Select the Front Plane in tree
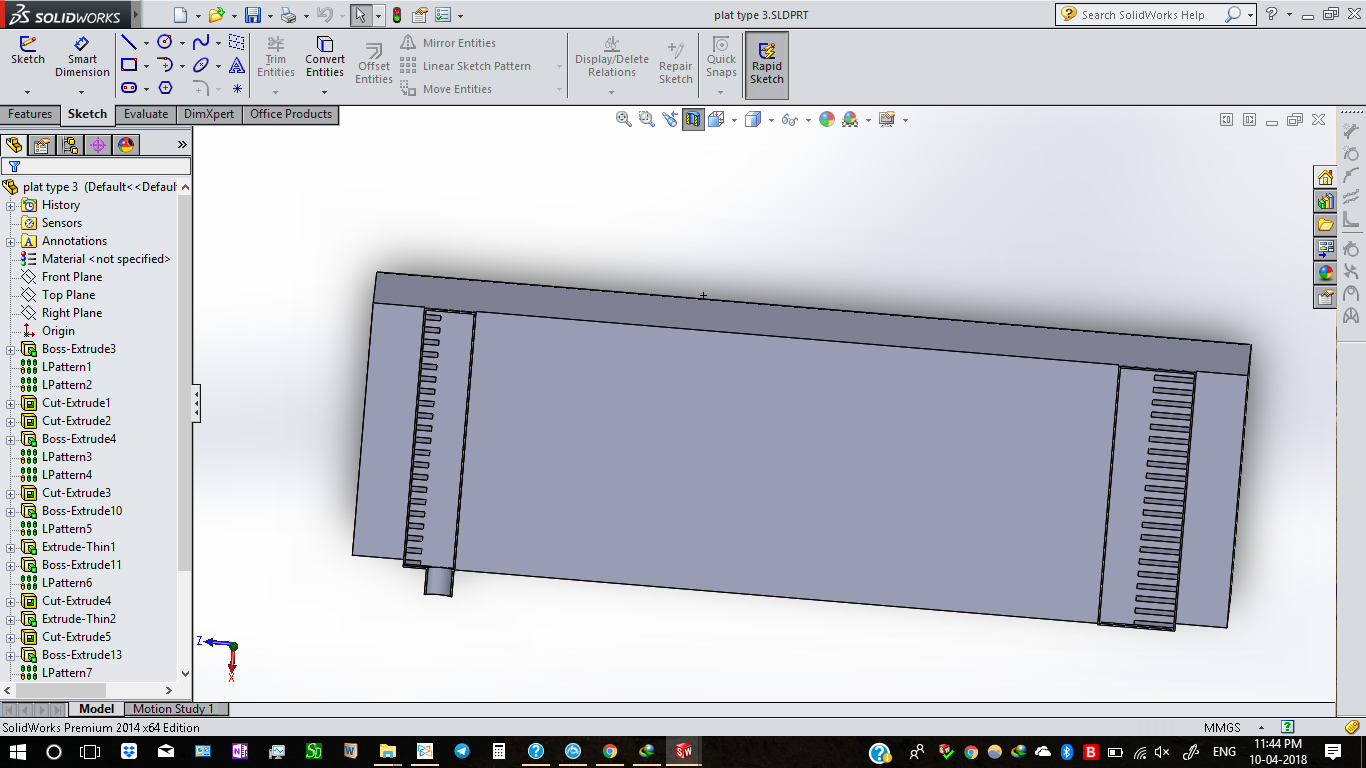 [x=72, y=277]
